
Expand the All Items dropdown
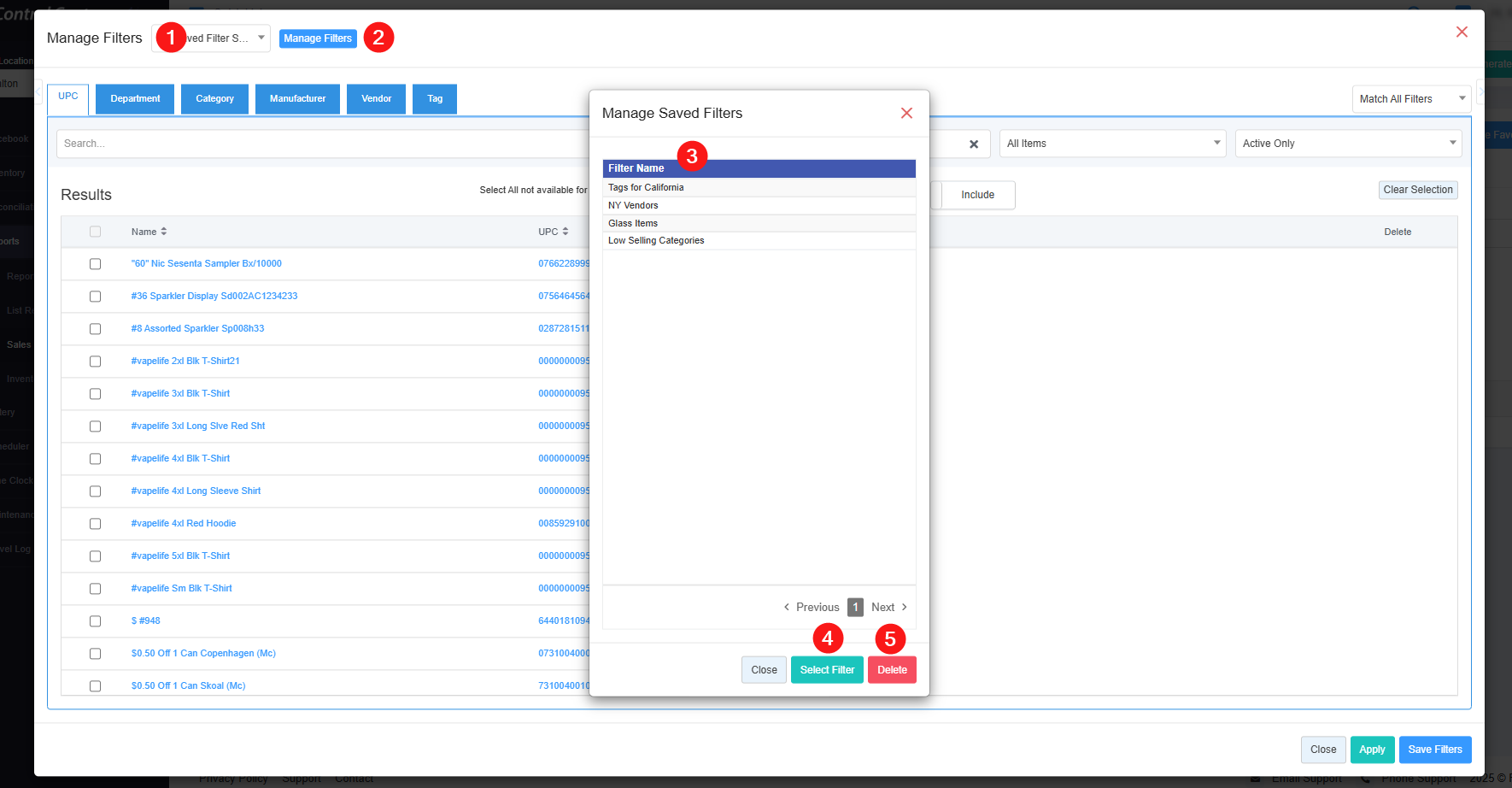pyautogui.click(x=1112, y=144)
